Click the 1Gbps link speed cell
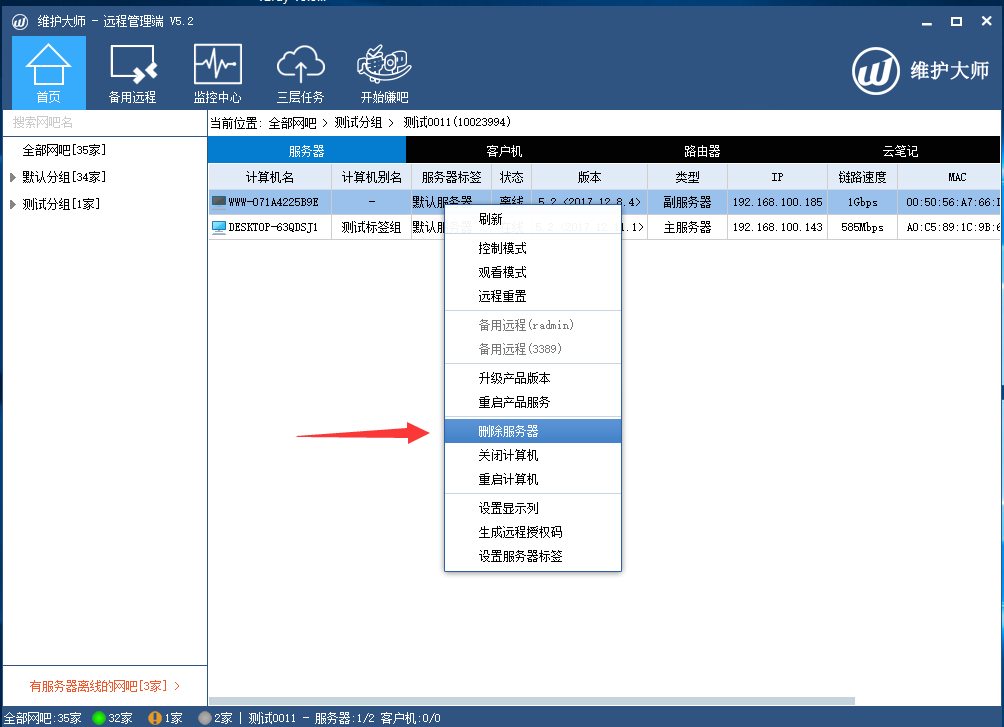 tap(862, 202)
